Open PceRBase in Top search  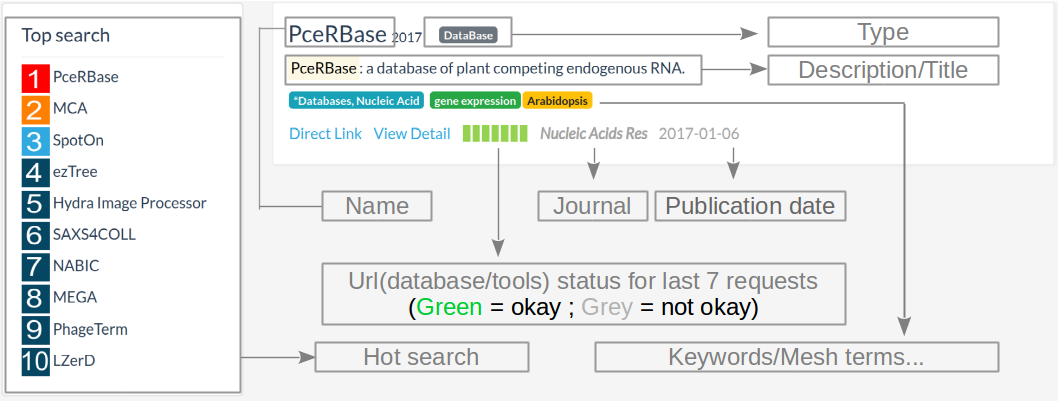86,77
